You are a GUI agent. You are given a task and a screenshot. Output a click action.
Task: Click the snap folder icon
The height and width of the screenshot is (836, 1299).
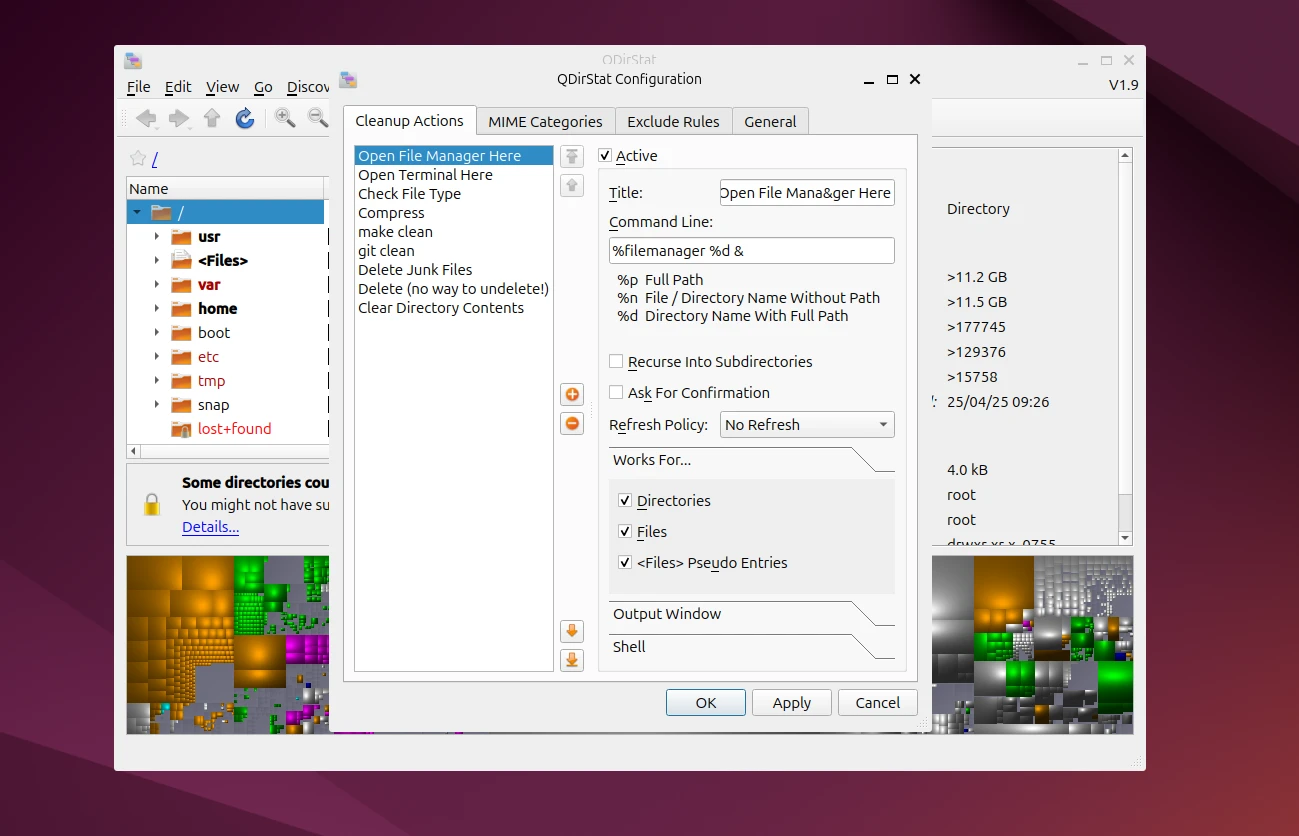181,405
